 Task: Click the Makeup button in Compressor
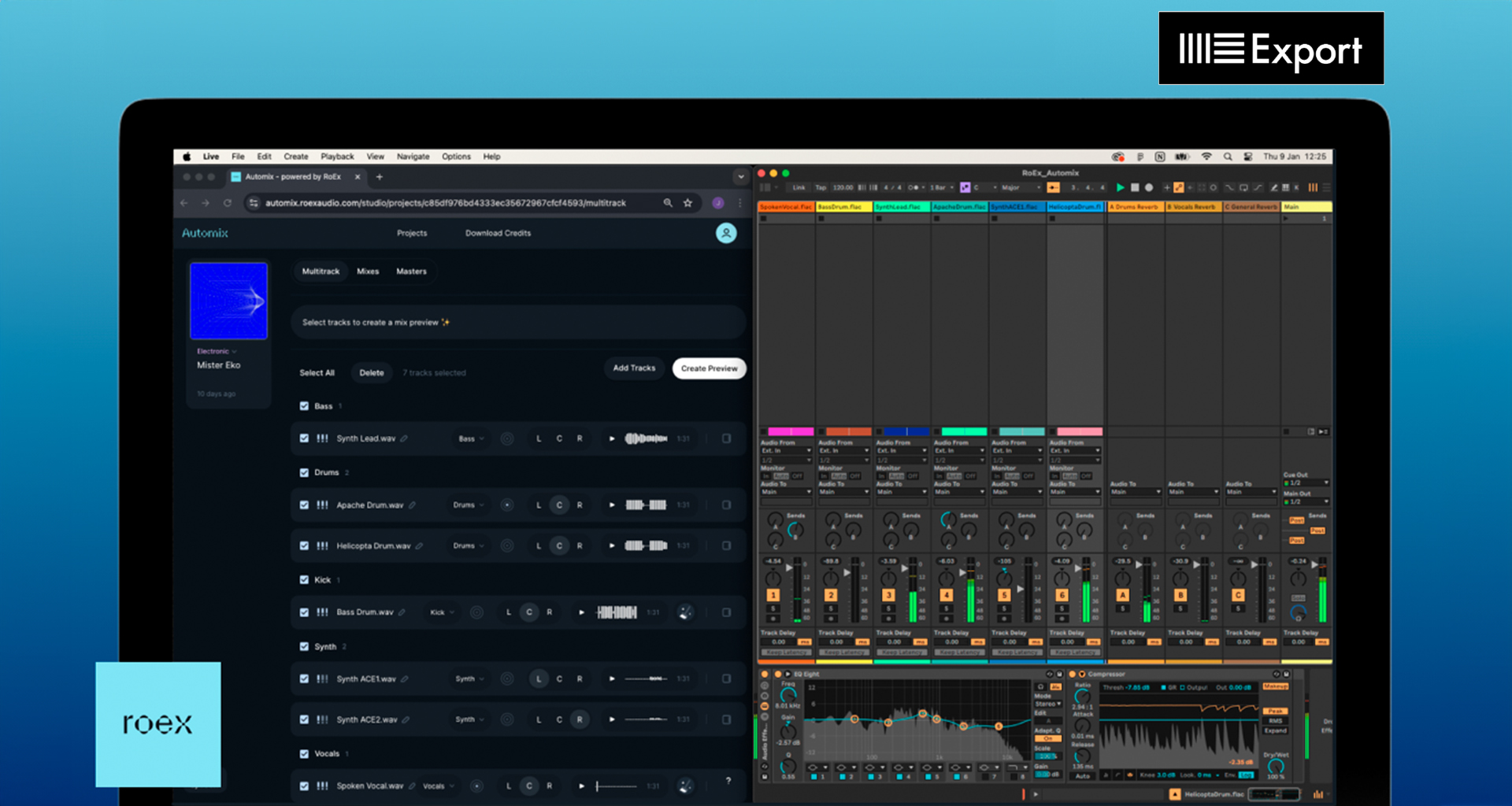pyautogui.click(x=1275, y=687)
